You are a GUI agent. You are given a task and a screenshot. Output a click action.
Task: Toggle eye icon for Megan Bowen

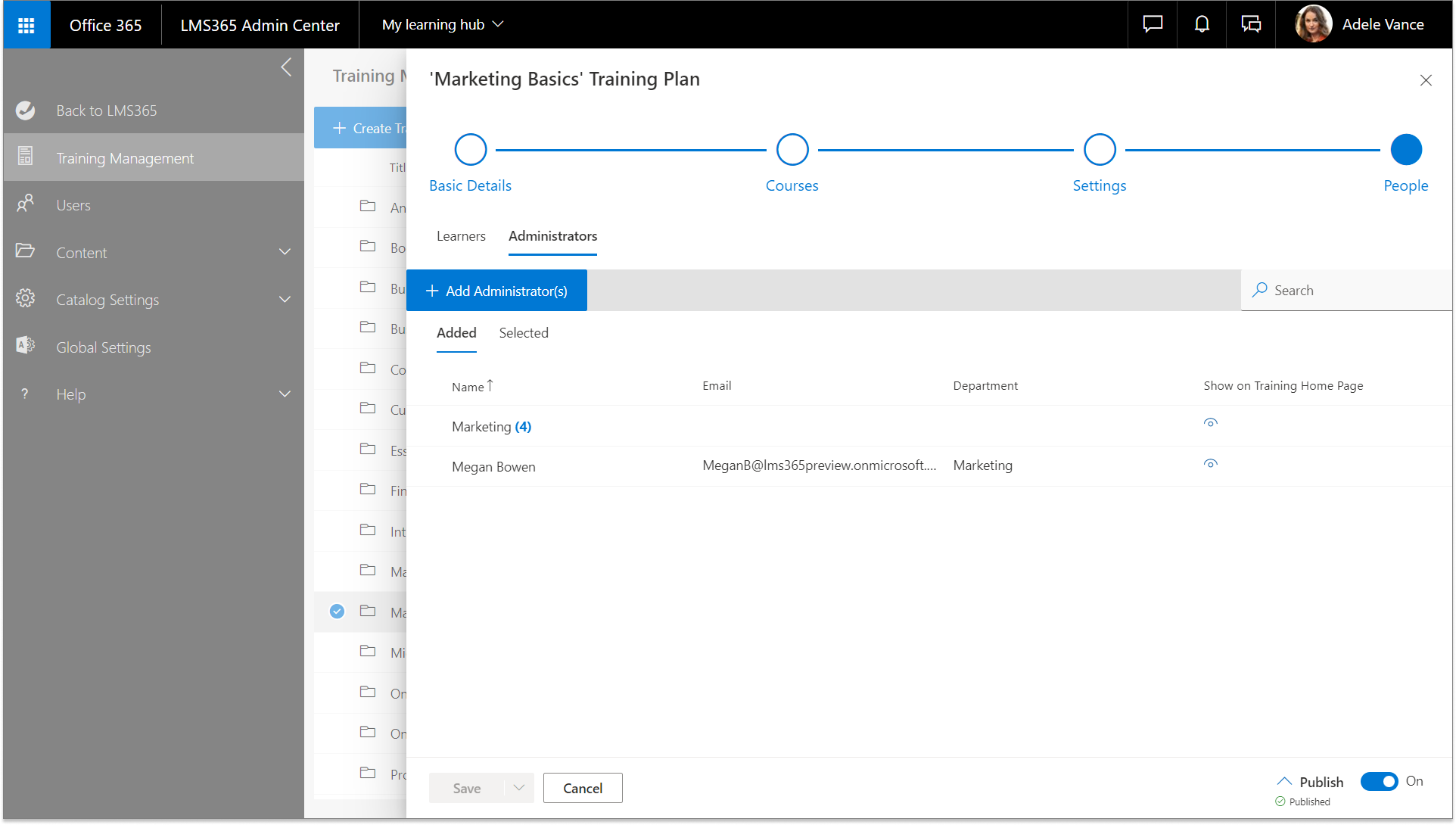(x=1210, y=464)
